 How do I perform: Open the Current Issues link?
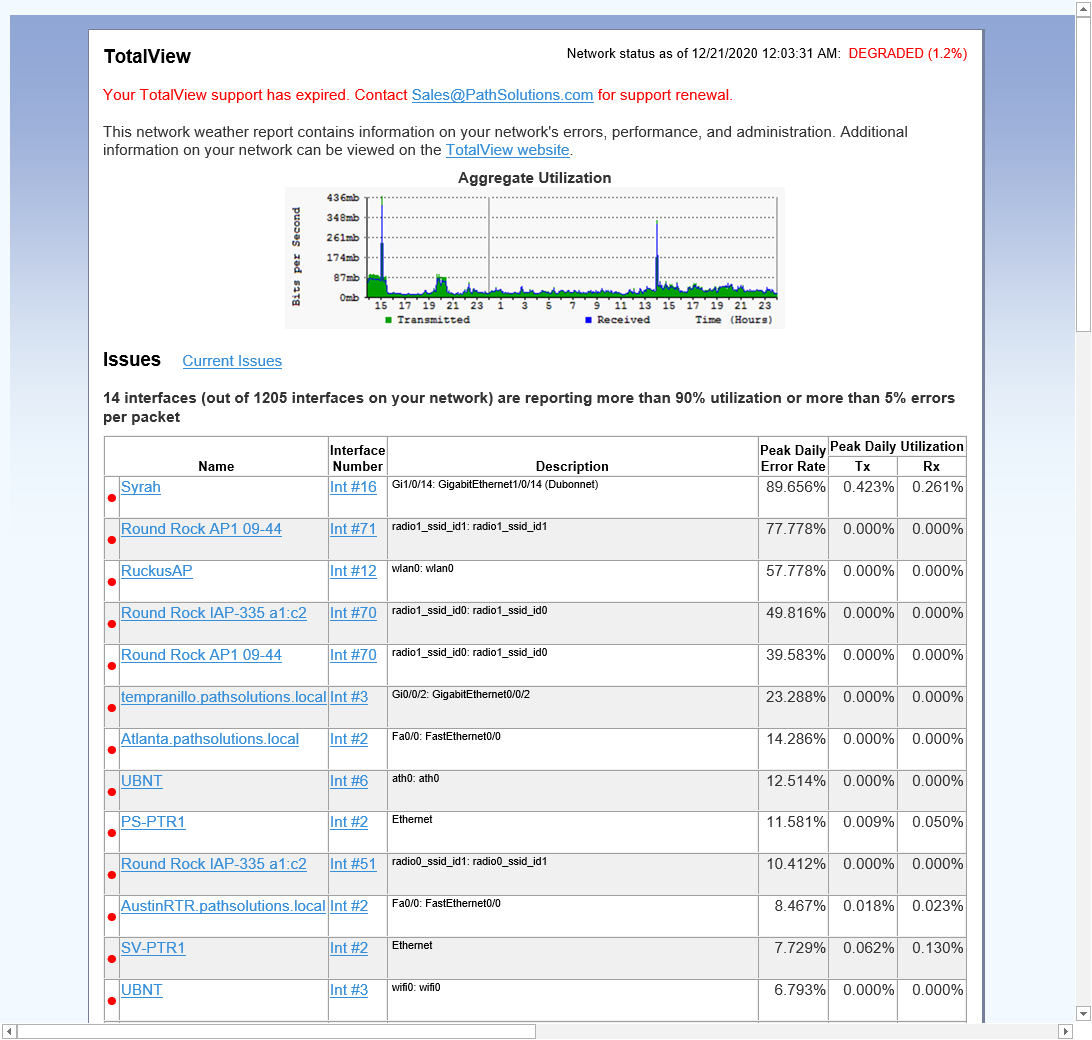232,361
